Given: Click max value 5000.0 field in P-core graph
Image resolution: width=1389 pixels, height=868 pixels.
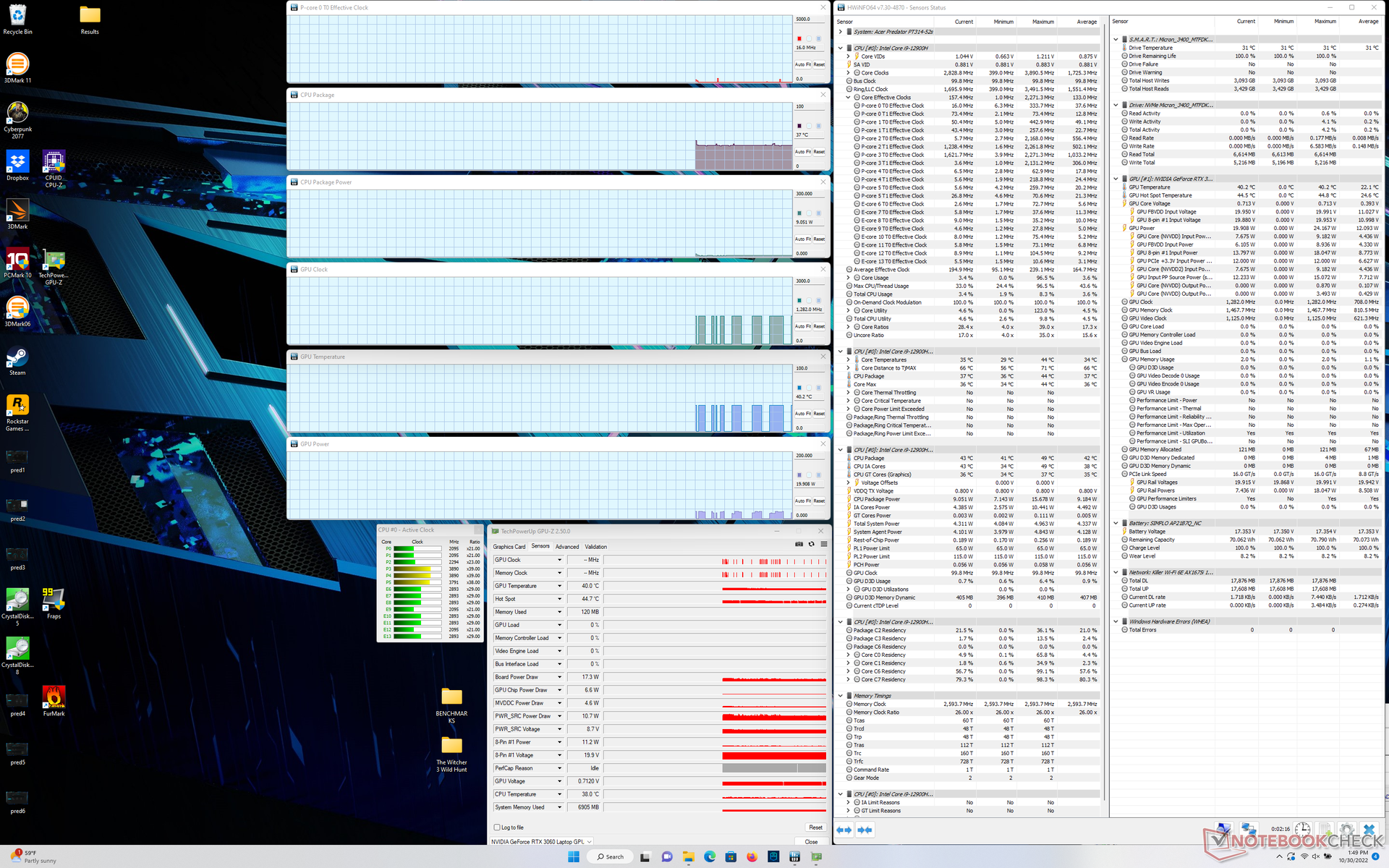Looking at the screenshot, I should tap(810, 19).
